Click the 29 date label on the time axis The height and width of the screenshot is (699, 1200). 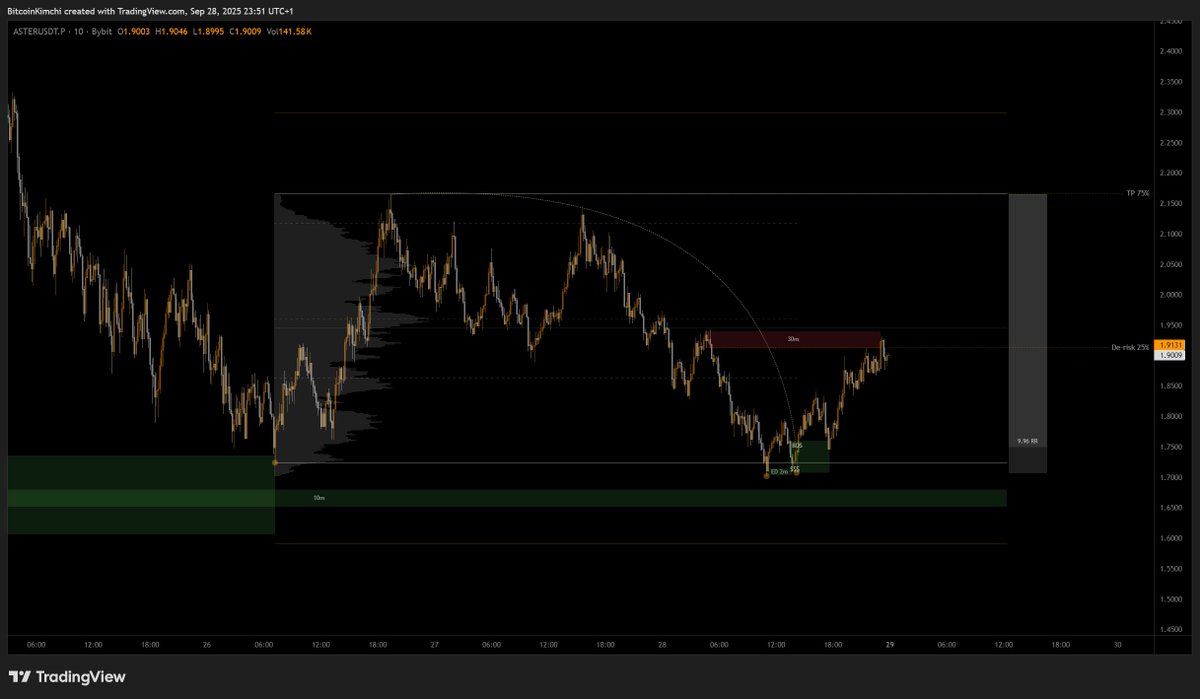point(888,645)
